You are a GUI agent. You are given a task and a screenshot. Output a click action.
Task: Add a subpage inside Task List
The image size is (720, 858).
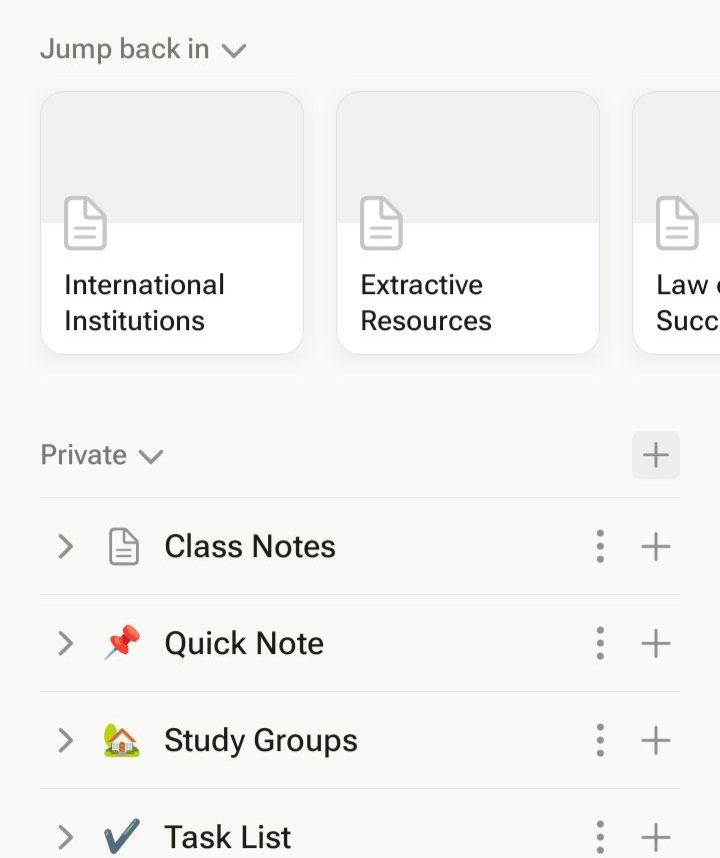[x=656, y=836]
